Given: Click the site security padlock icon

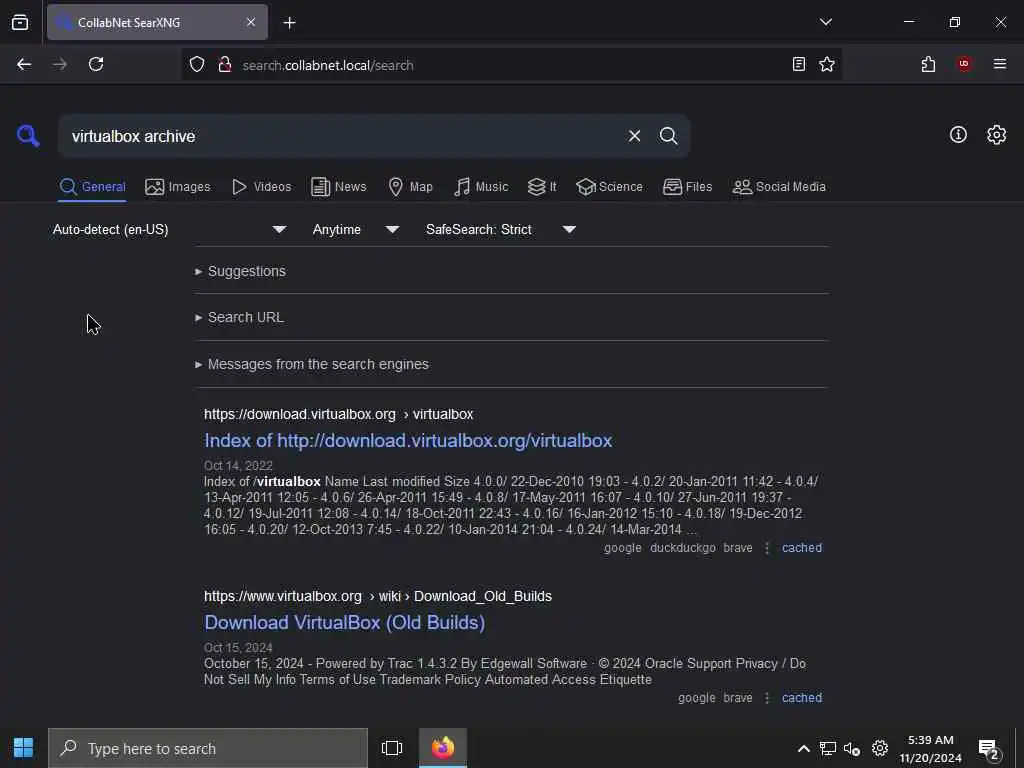Looking at the screenshot, I should [225, 64].
